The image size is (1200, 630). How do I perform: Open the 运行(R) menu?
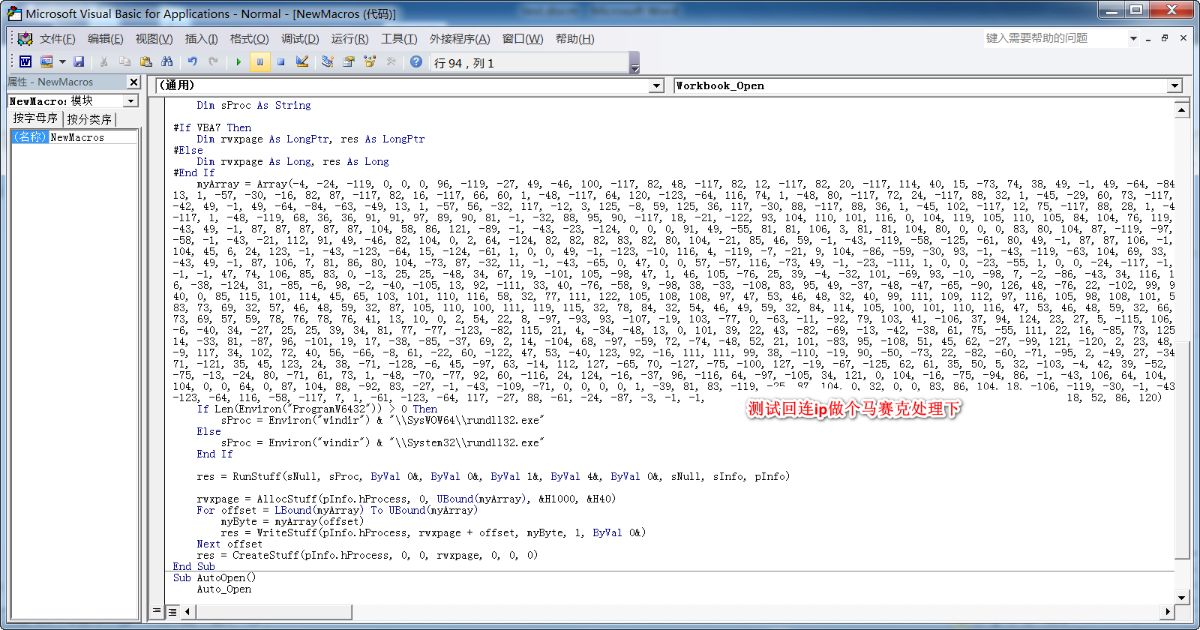pos(350,39)
